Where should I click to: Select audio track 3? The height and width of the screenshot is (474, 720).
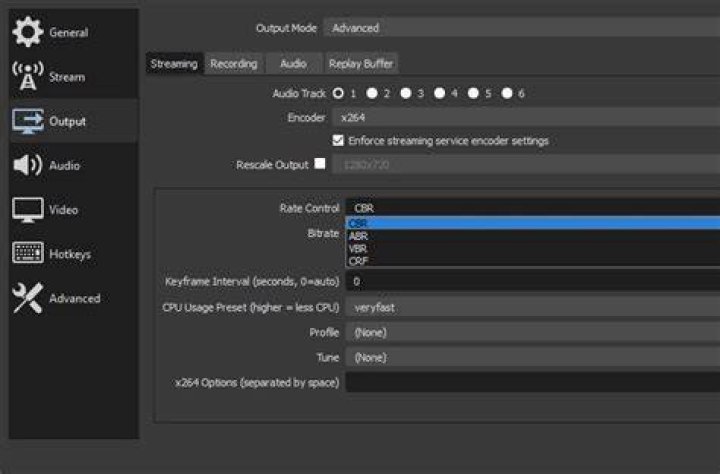[405, 94]
